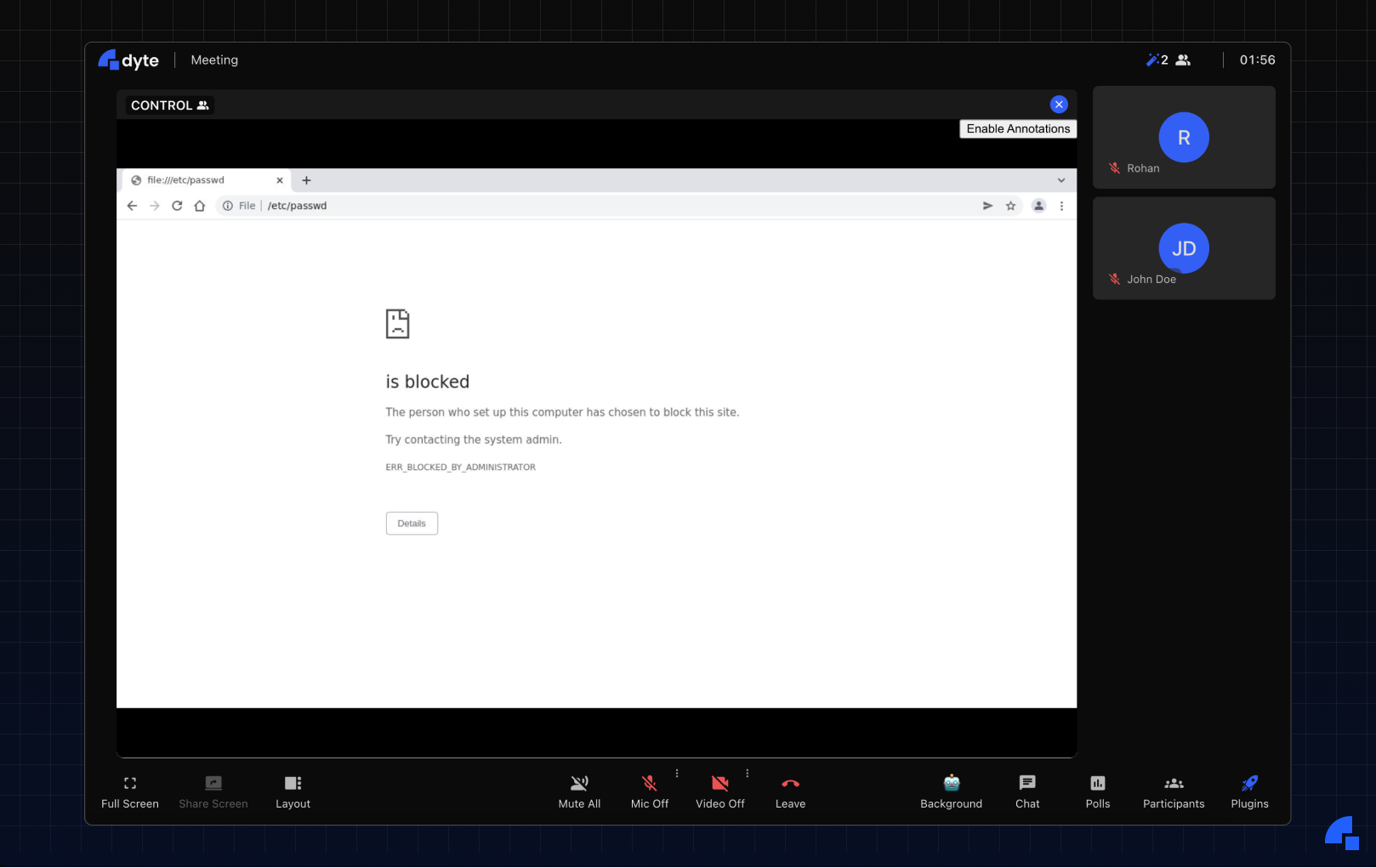Open a new browser tab

click(x=306, y=180)
